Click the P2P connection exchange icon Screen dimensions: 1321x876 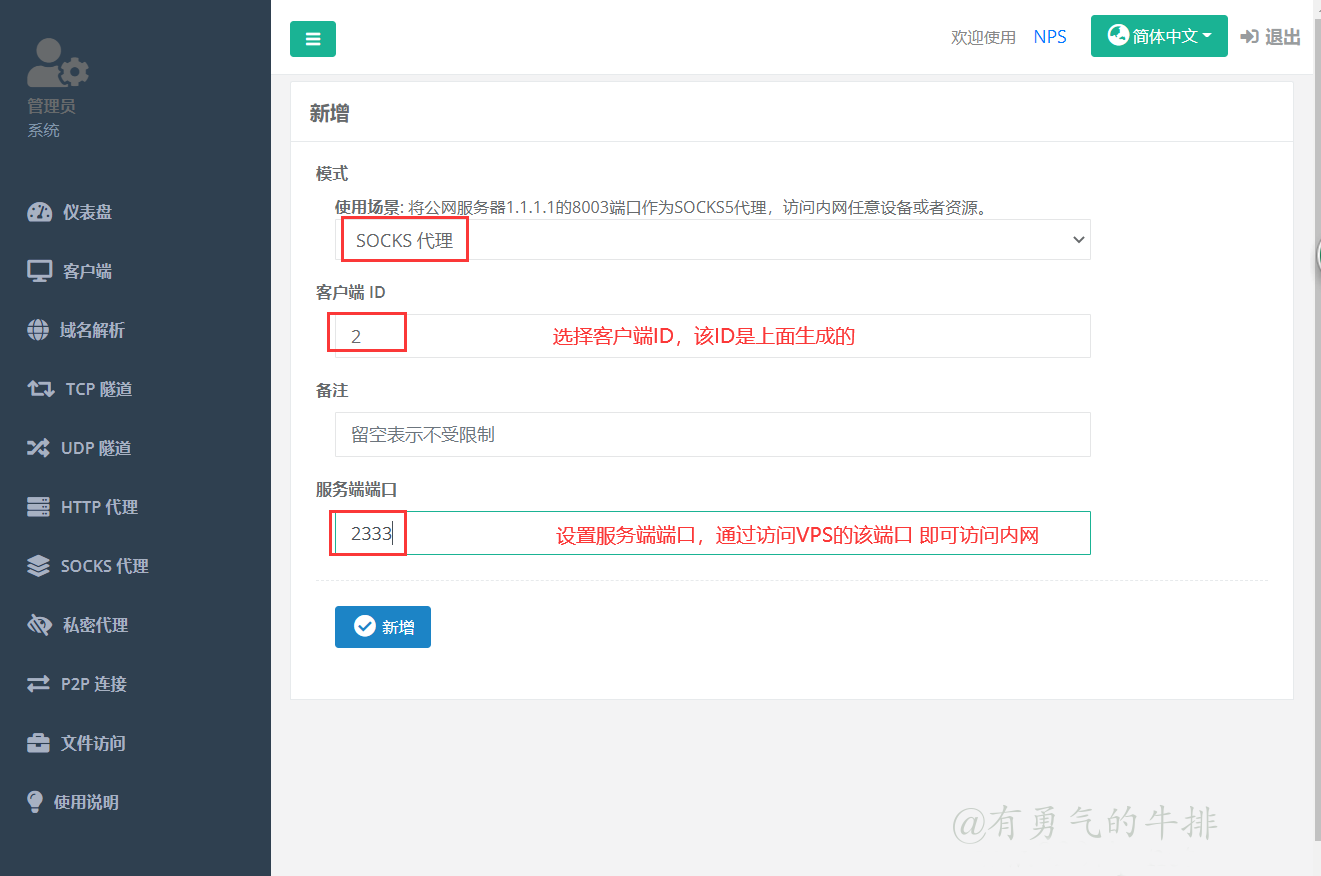(x=38, y=684)
